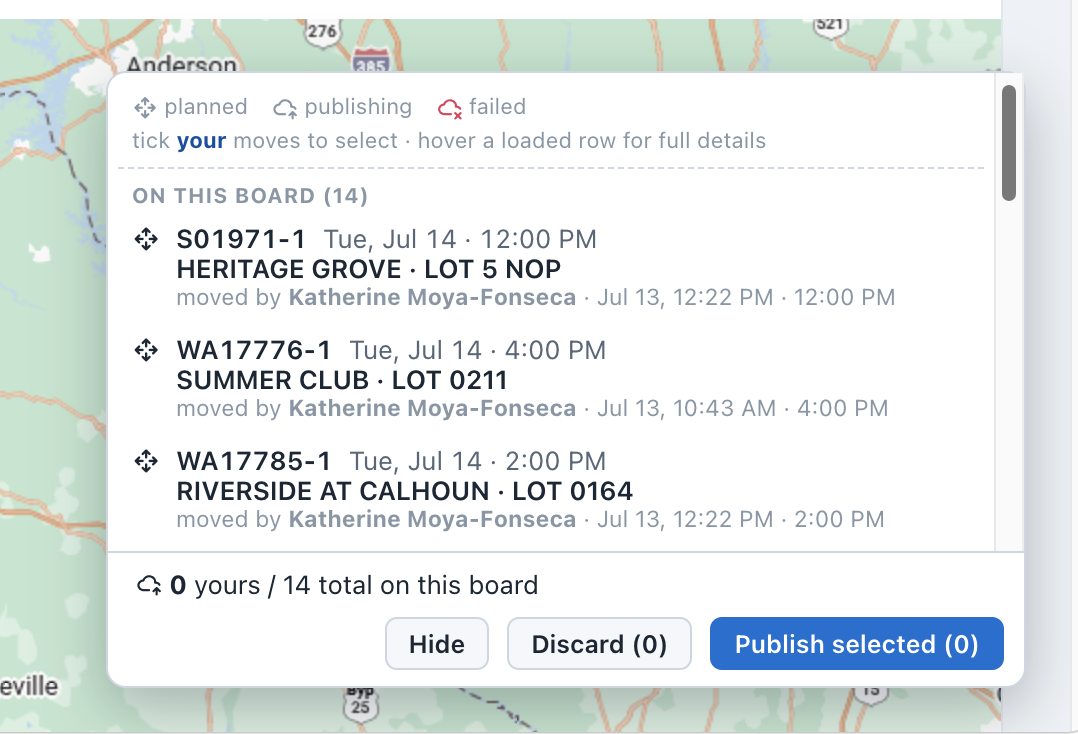Image resolution: width=1078 pixels, height=734 pixels.
Task: Click the cloud upload icon by '0 yours'
Action: [149, 585]
